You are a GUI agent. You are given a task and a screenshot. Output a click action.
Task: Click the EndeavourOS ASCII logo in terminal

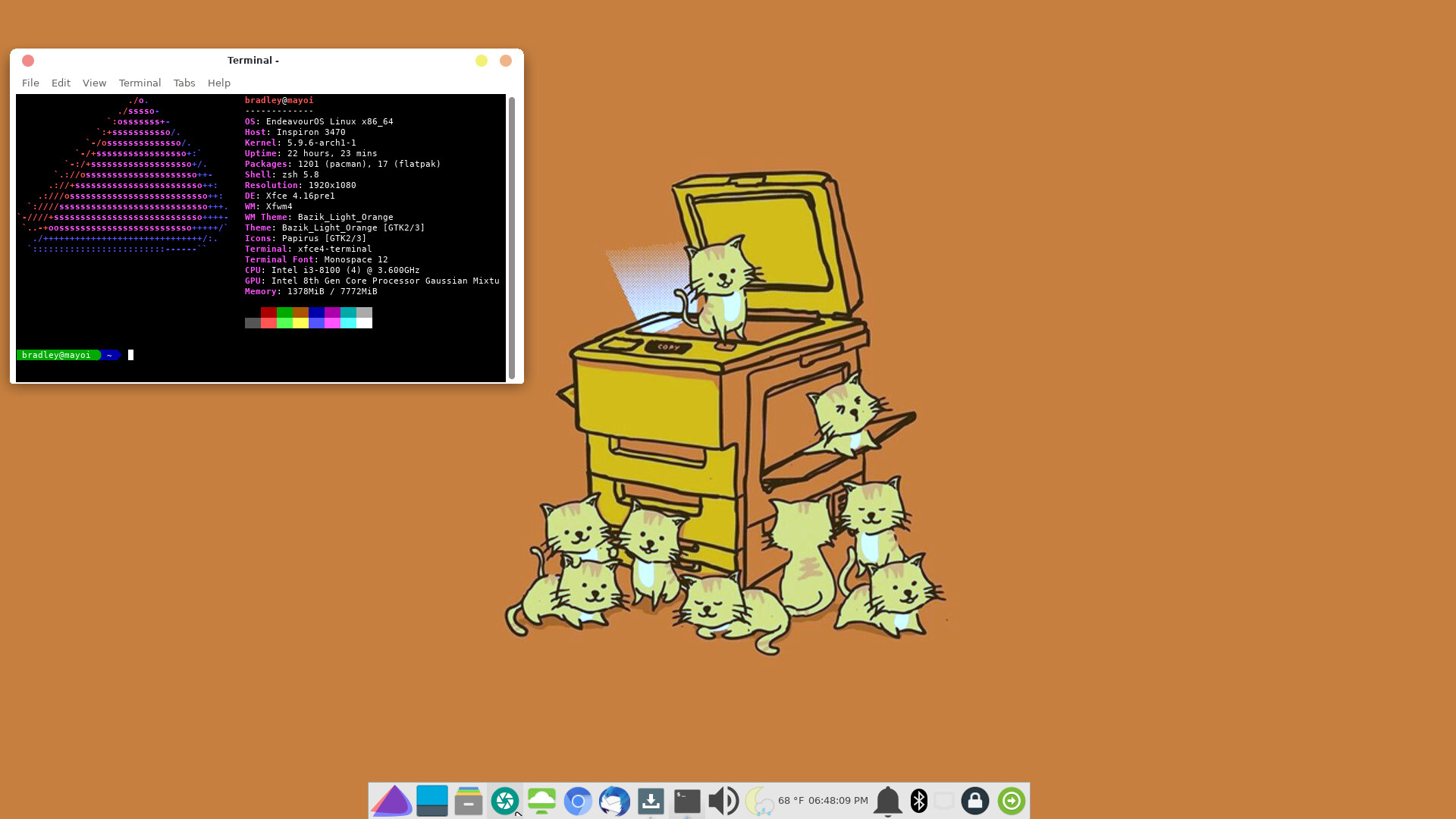coord(123,174)
